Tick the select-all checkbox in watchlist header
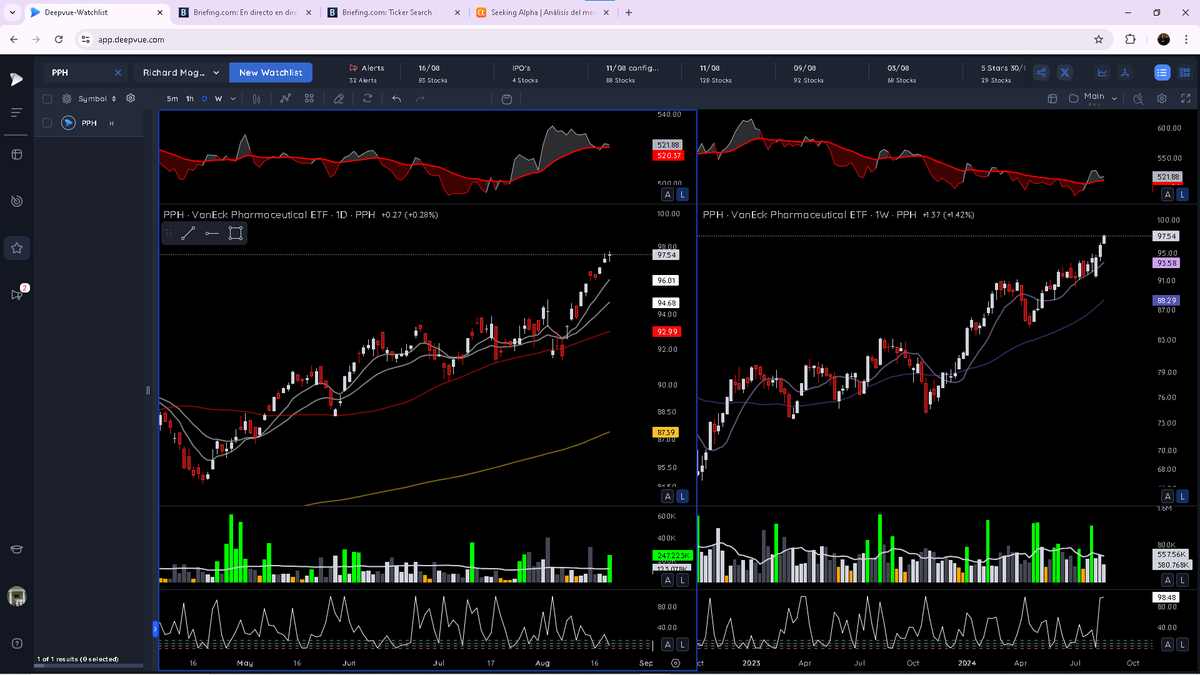 pos(47,98)
